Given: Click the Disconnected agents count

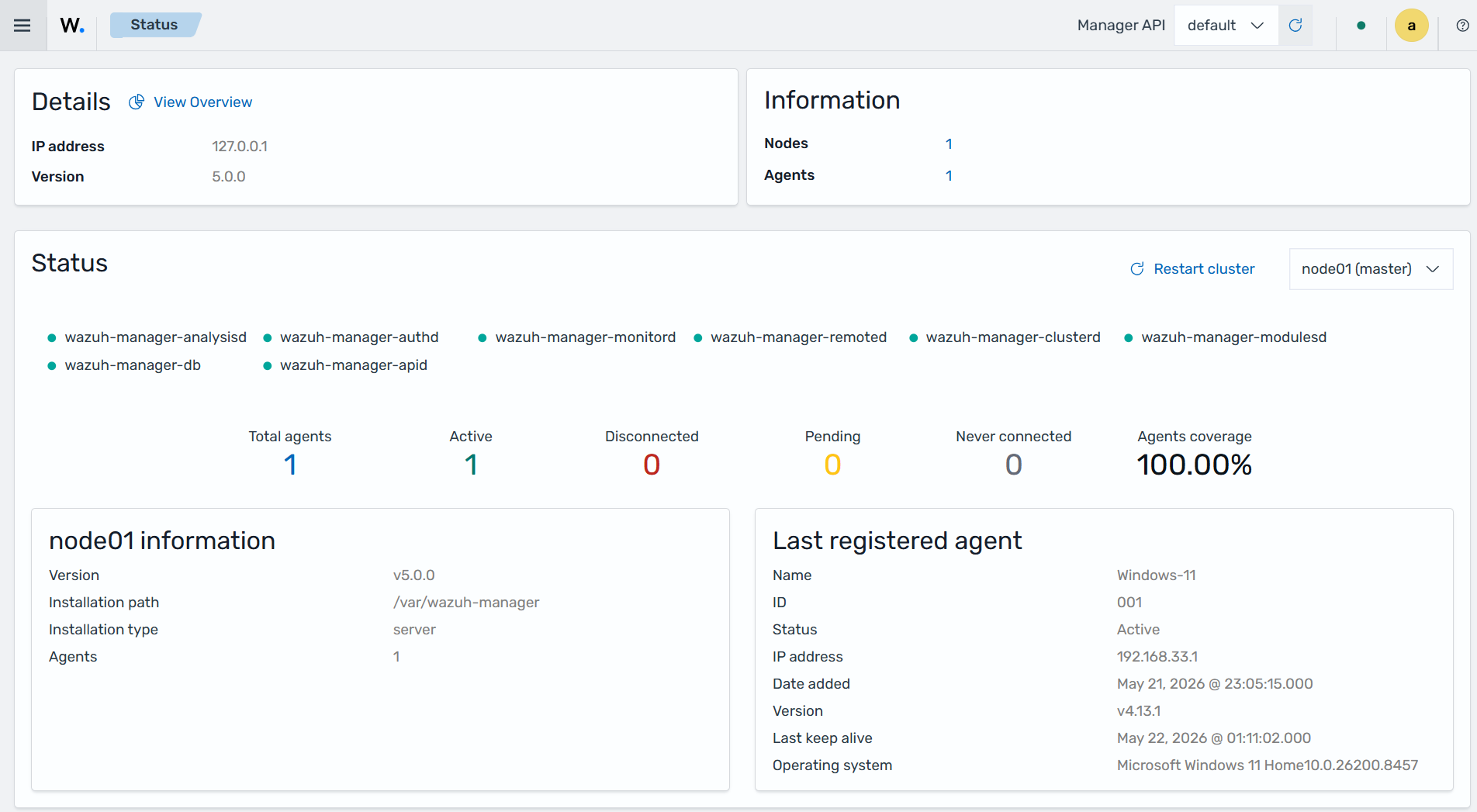Looking at the screenshot, I should click(652, 465).
